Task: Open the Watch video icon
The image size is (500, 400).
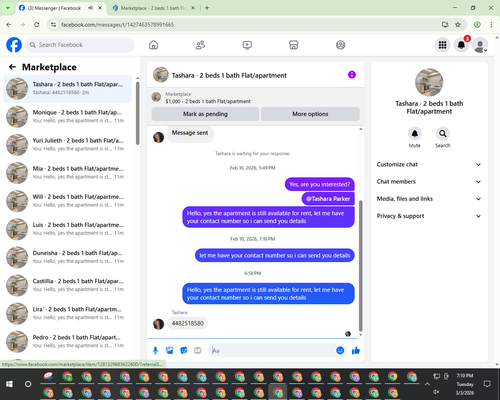Action: click(247, 45)
